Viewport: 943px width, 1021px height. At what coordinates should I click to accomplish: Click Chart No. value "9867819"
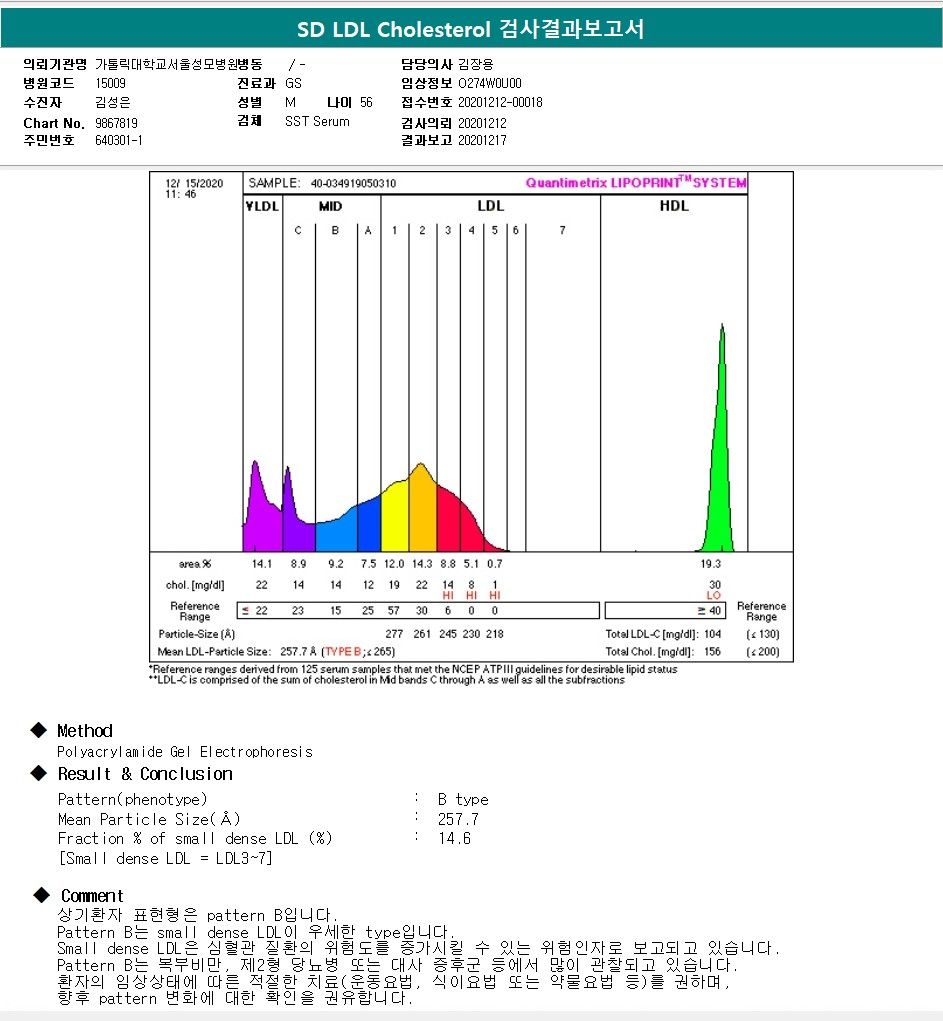pos(116,123)
